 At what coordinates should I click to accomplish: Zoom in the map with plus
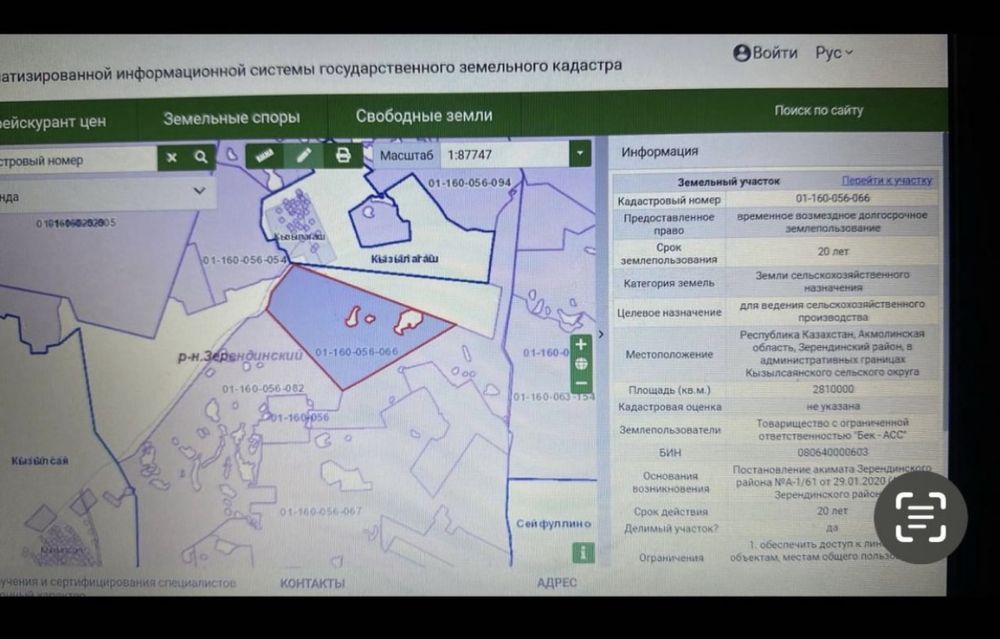(581, 344)
